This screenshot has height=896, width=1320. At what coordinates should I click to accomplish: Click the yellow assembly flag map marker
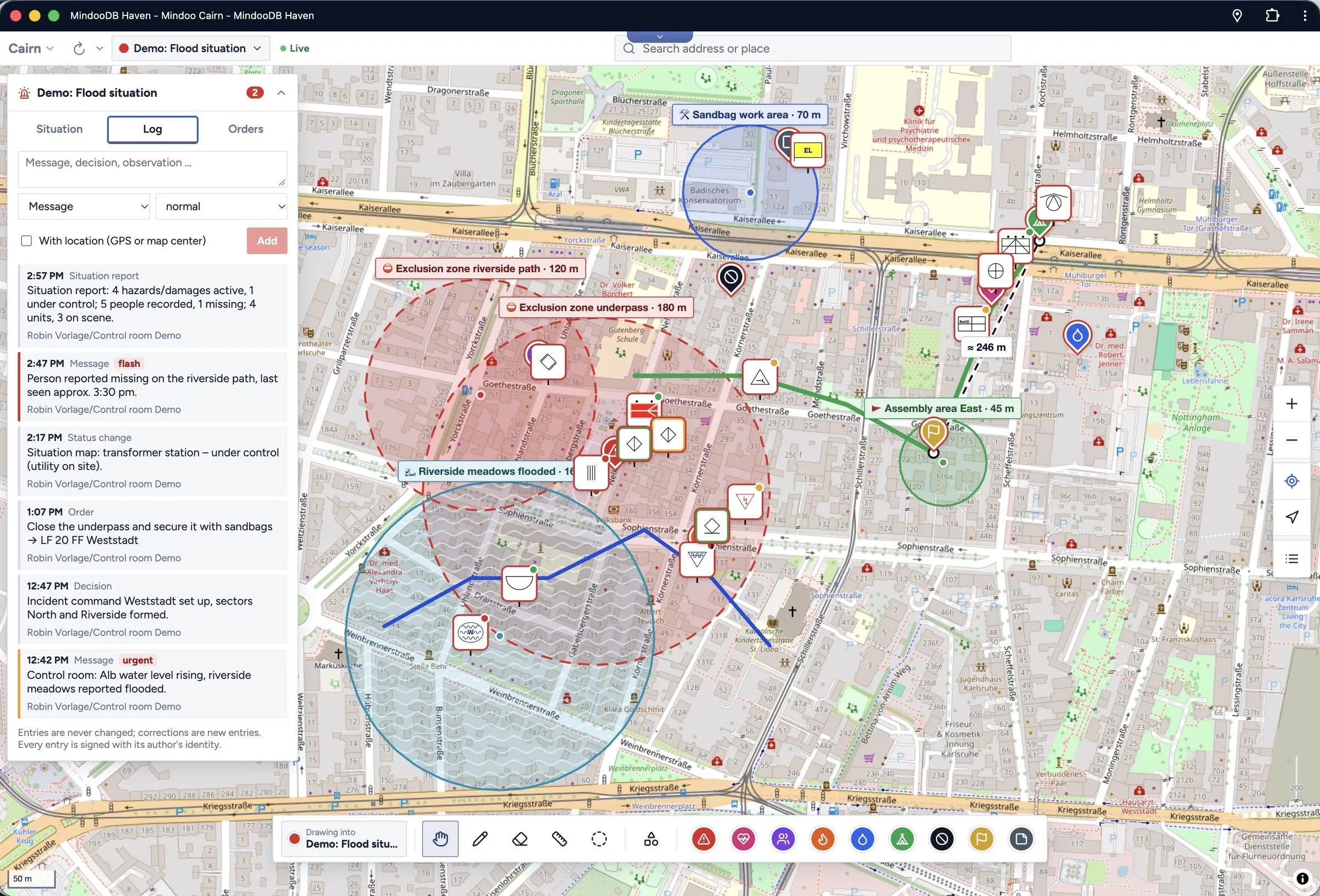(x=933, y=433)
